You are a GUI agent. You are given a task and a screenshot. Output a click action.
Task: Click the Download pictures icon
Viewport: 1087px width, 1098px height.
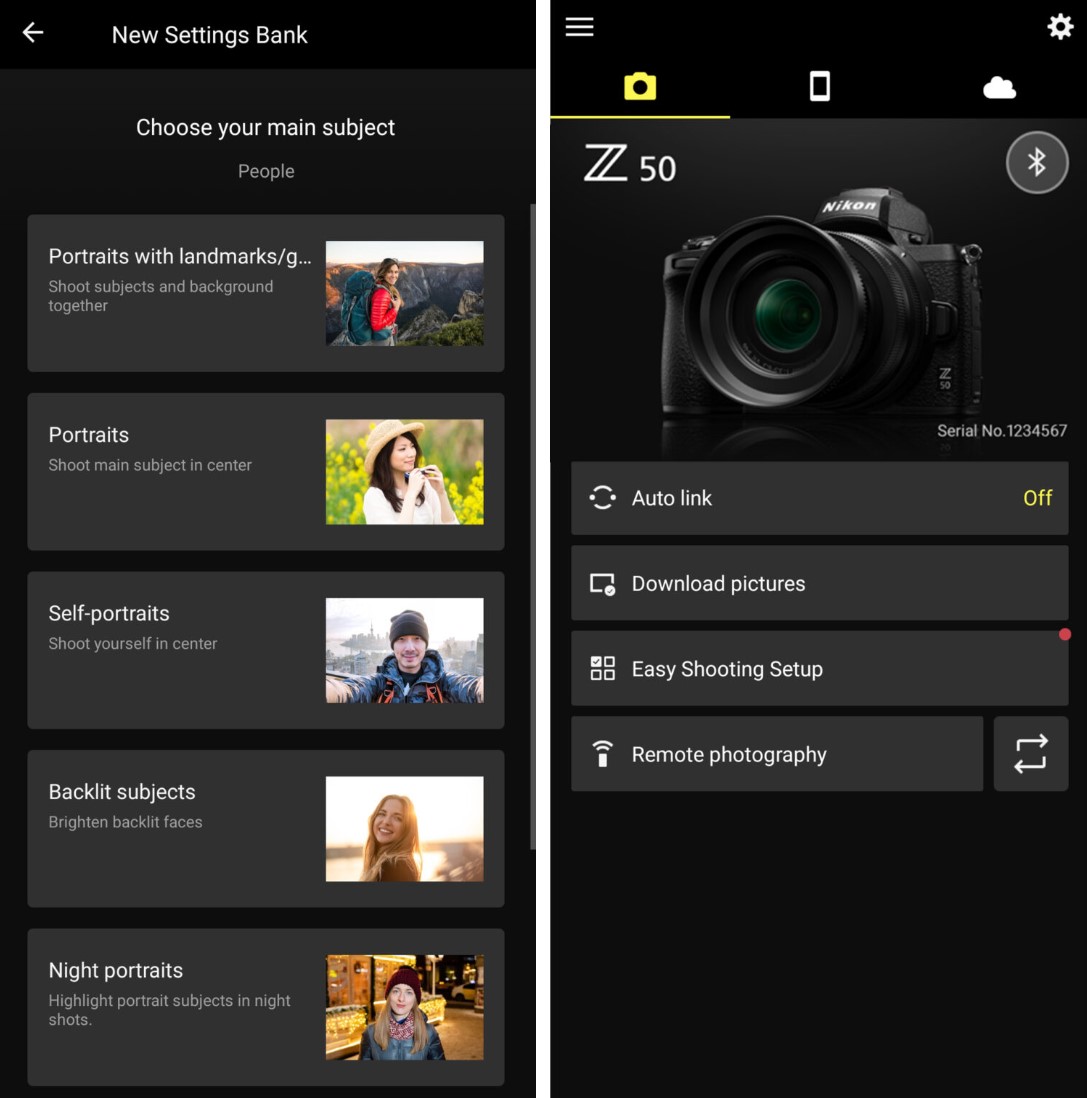pos(602,584)
